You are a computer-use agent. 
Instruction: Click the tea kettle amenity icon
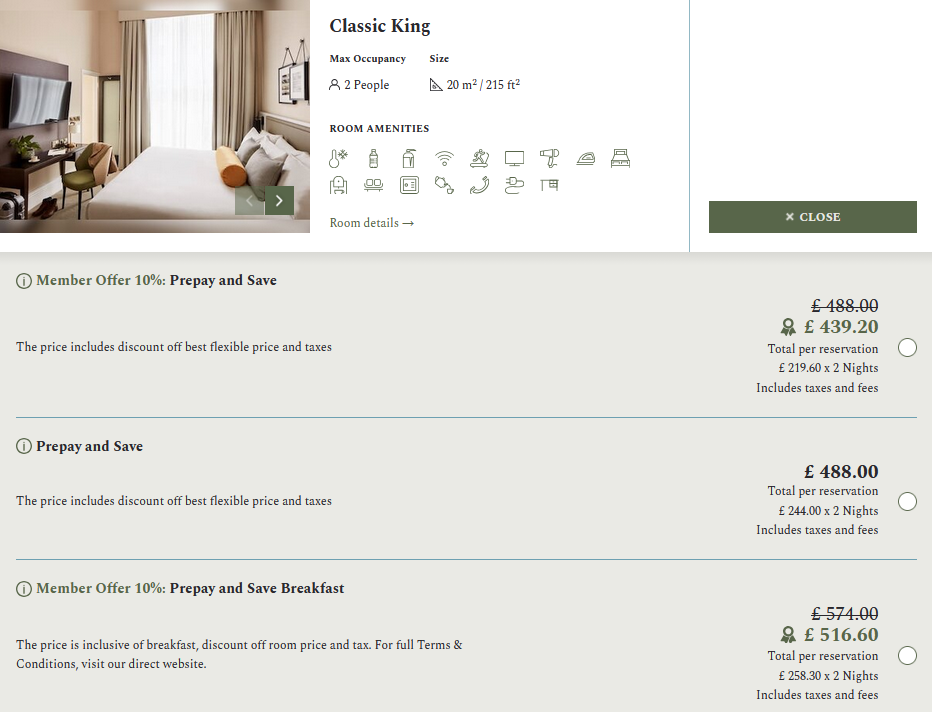click(x=444, y=184)
